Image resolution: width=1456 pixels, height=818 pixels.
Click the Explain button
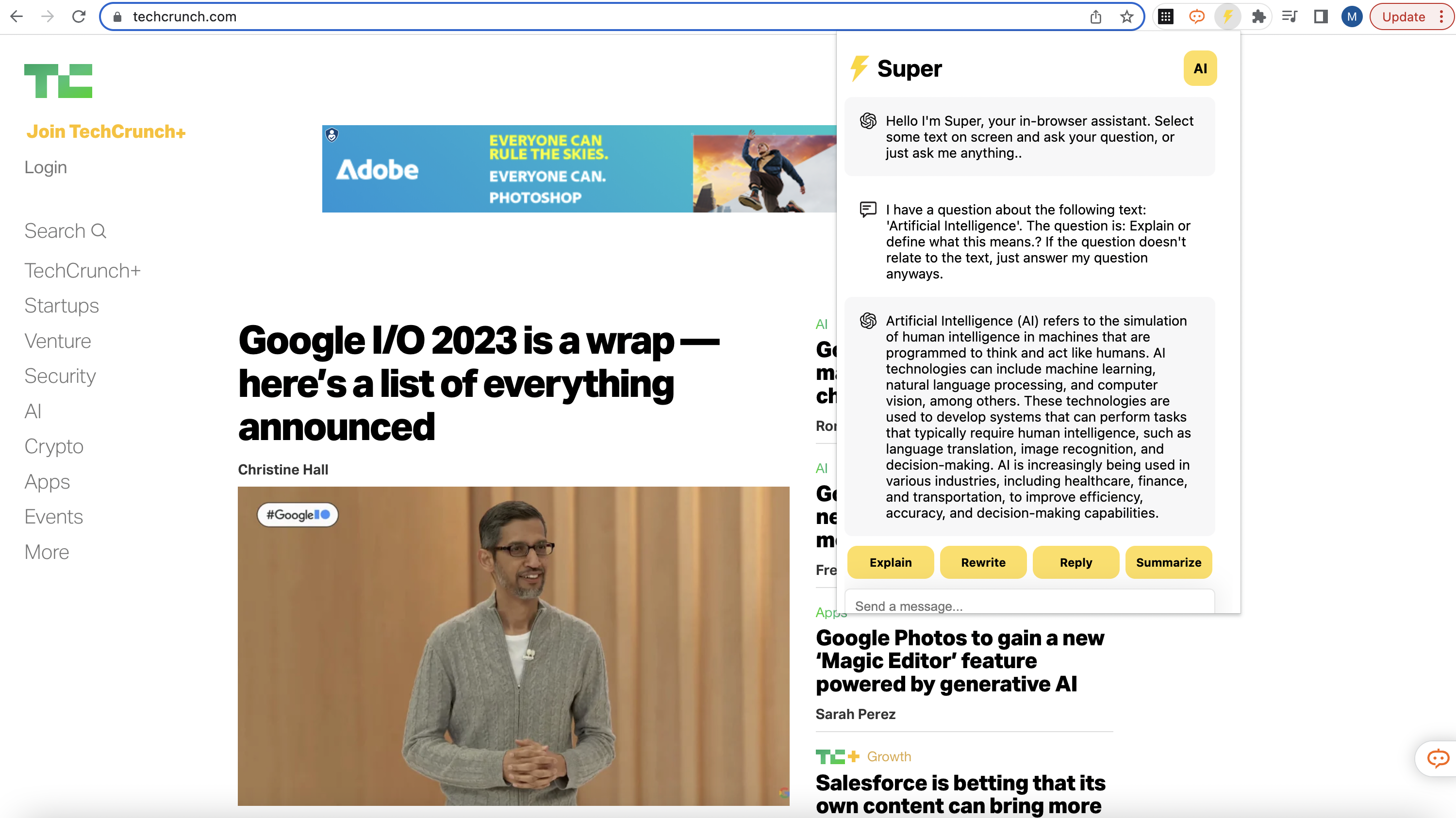(x=890, y=562)
